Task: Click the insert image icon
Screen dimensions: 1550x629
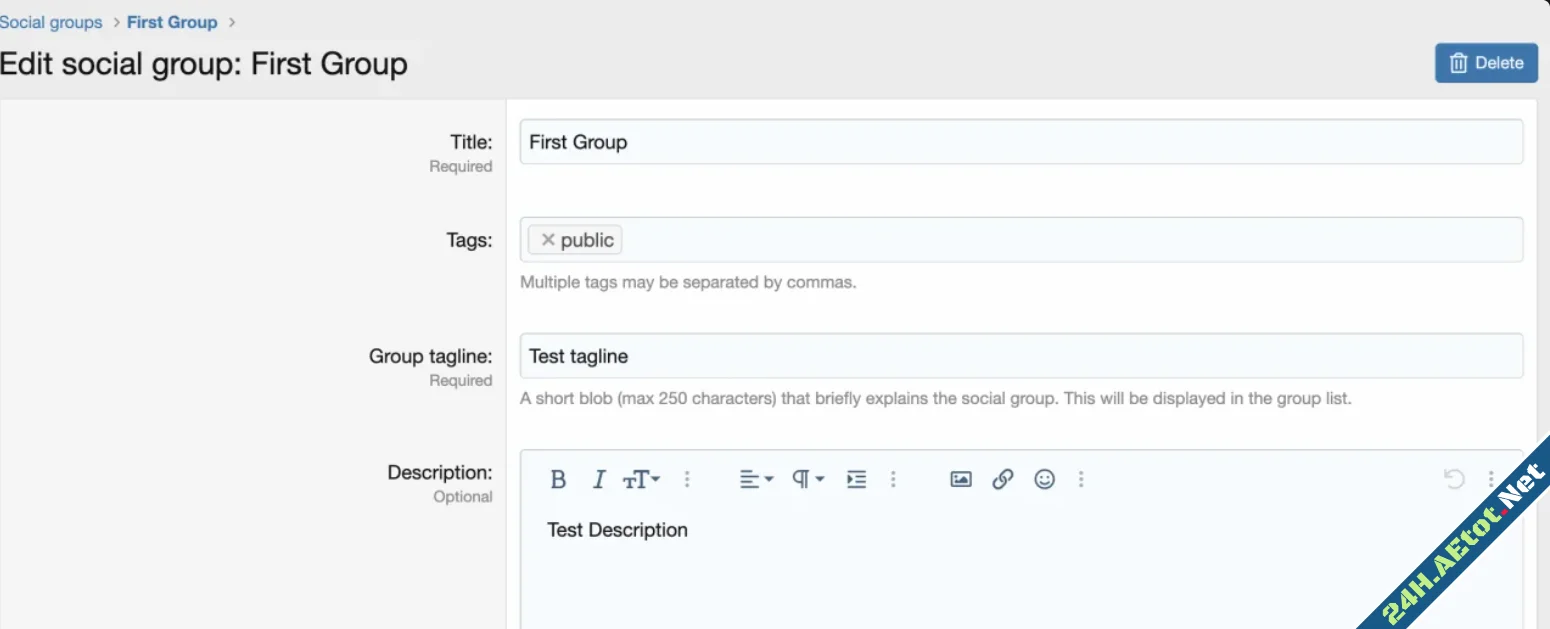Action: tap(960, 480)
